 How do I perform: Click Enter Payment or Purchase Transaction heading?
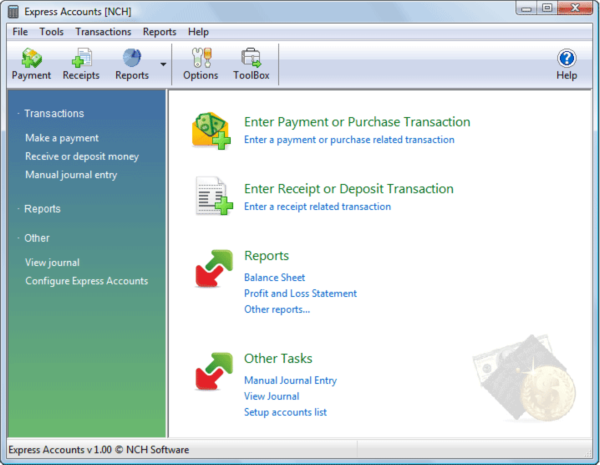click(x=357, y=122)
